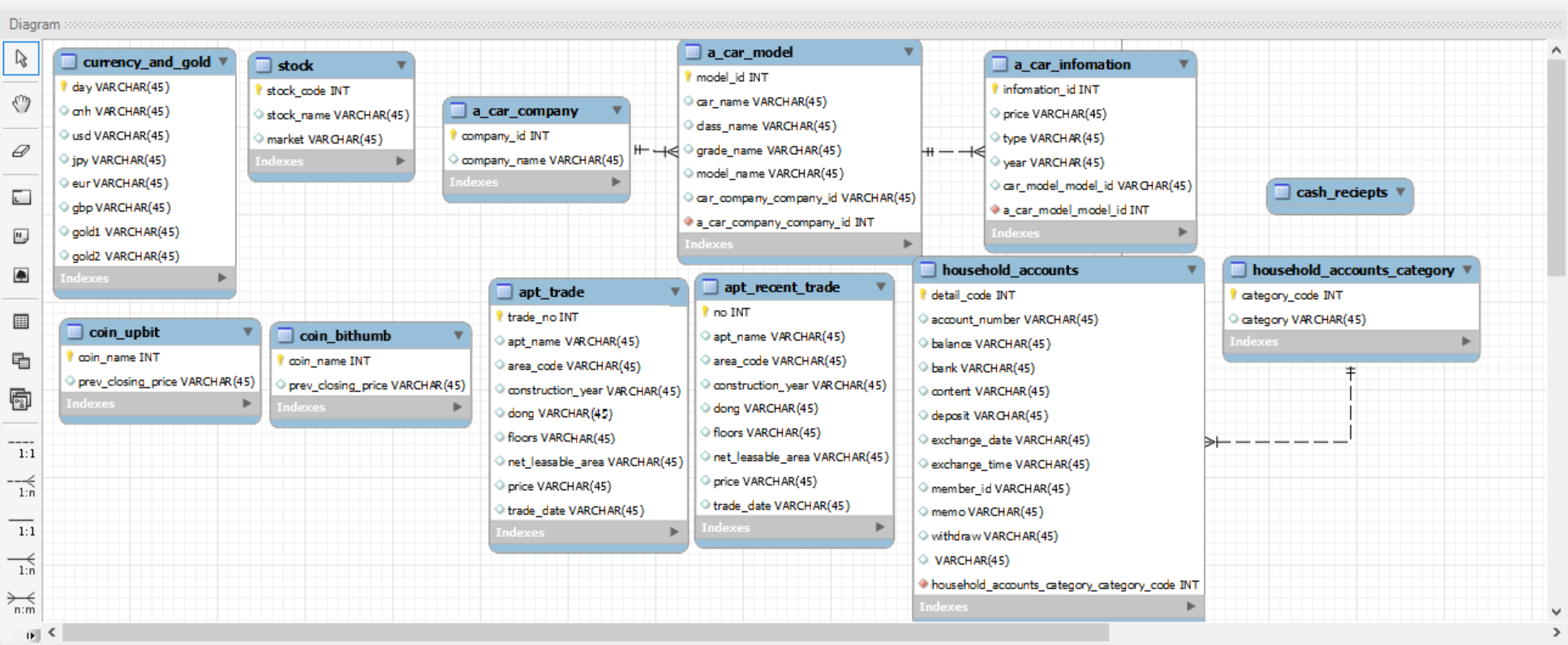The height and width of the screenshot is (645, 1568).
Task: Click the apt_recent_trade table header icon
Action: point(710,286)
